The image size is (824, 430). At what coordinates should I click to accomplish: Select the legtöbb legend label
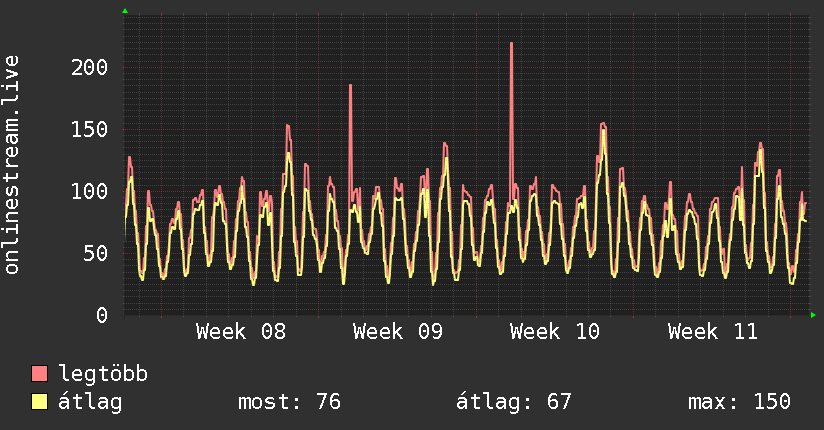tap(103, 373)
